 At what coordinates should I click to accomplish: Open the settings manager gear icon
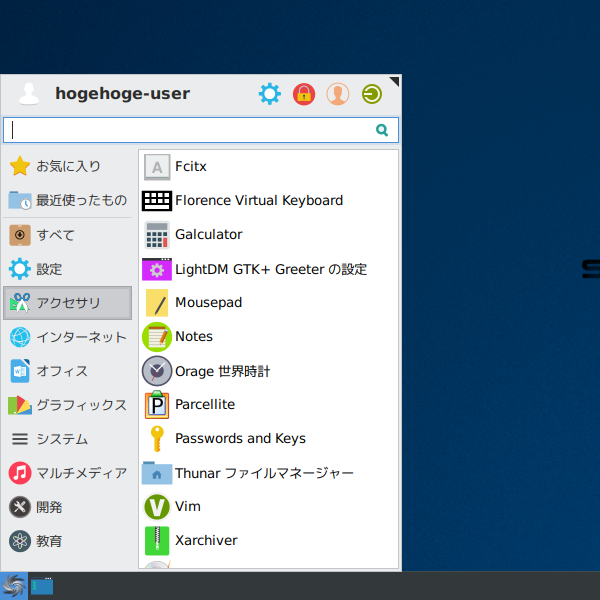coord(269,94)
